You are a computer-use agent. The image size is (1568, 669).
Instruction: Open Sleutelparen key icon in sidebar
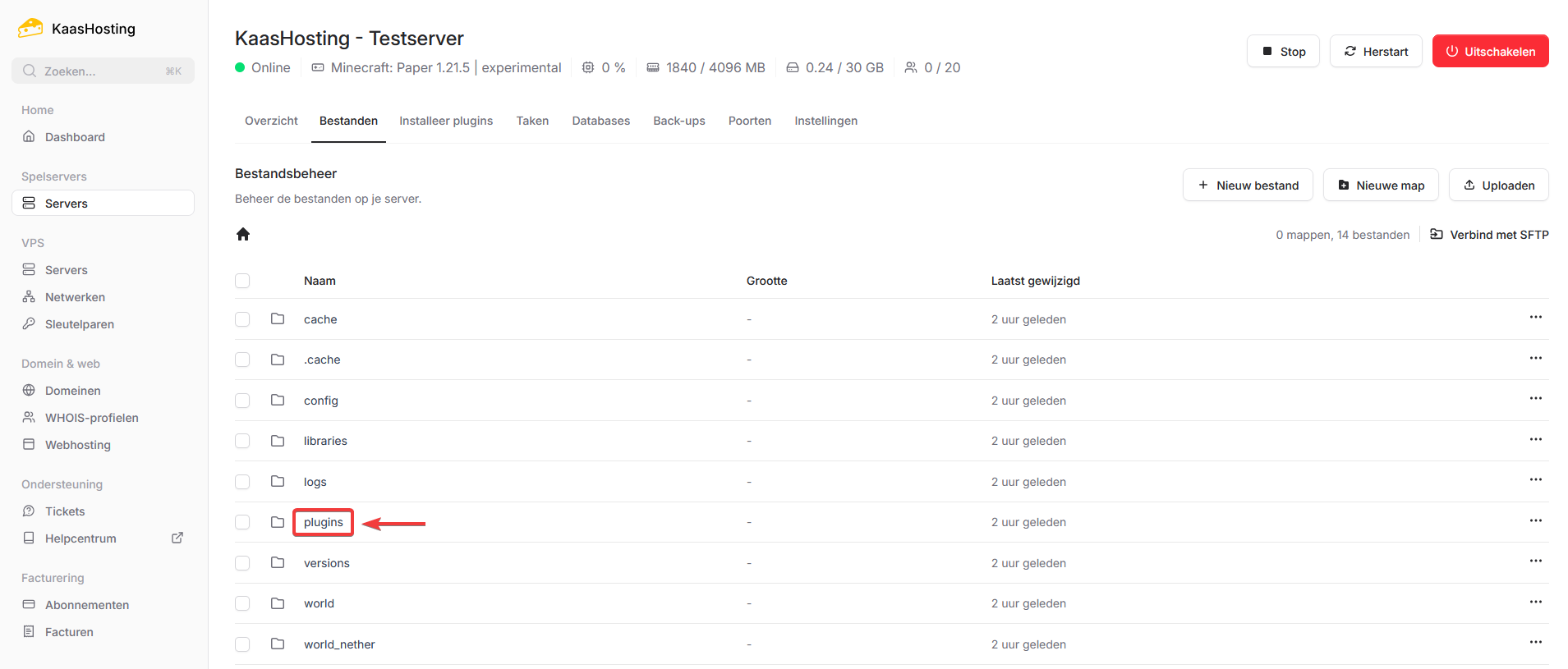(29, 323)
